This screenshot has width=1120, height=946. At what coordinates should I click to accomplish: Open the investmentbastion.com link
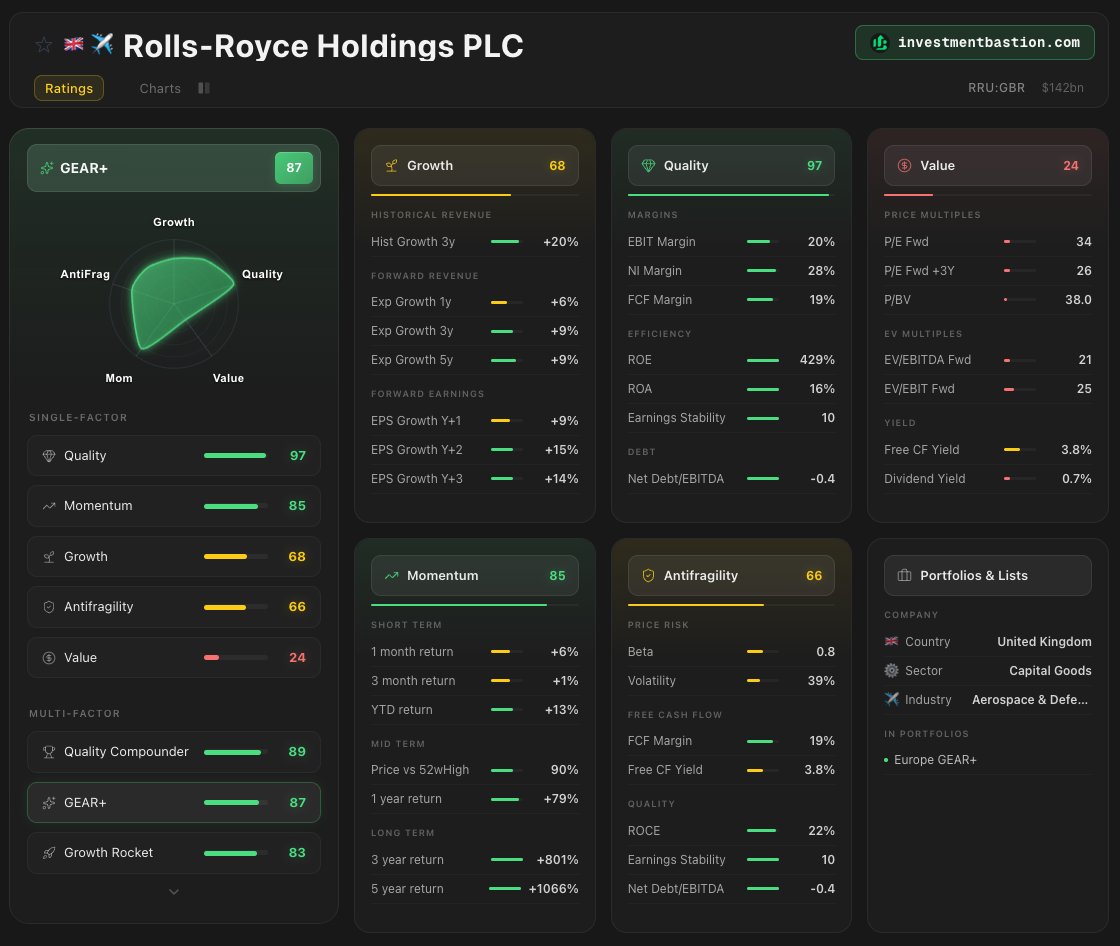click(x=974, y=43)
